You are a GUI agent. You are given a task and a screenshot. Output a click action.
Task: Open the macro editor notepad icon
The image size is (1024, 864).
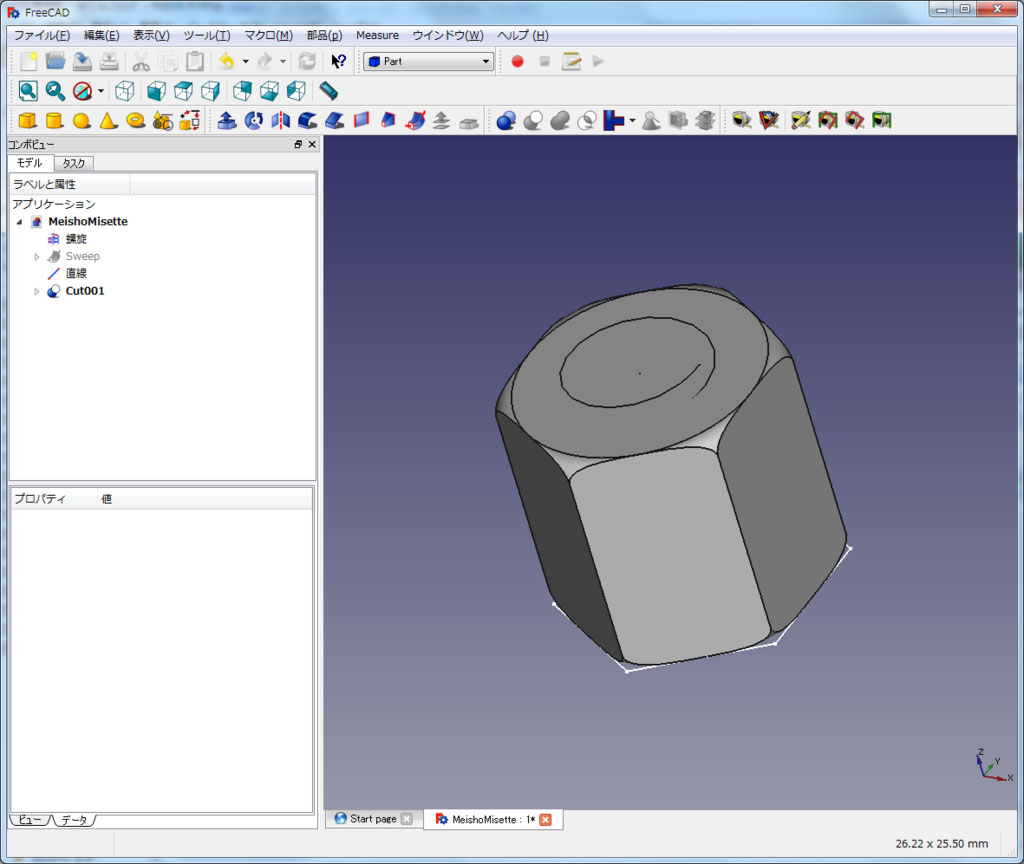tap(571, 61)
